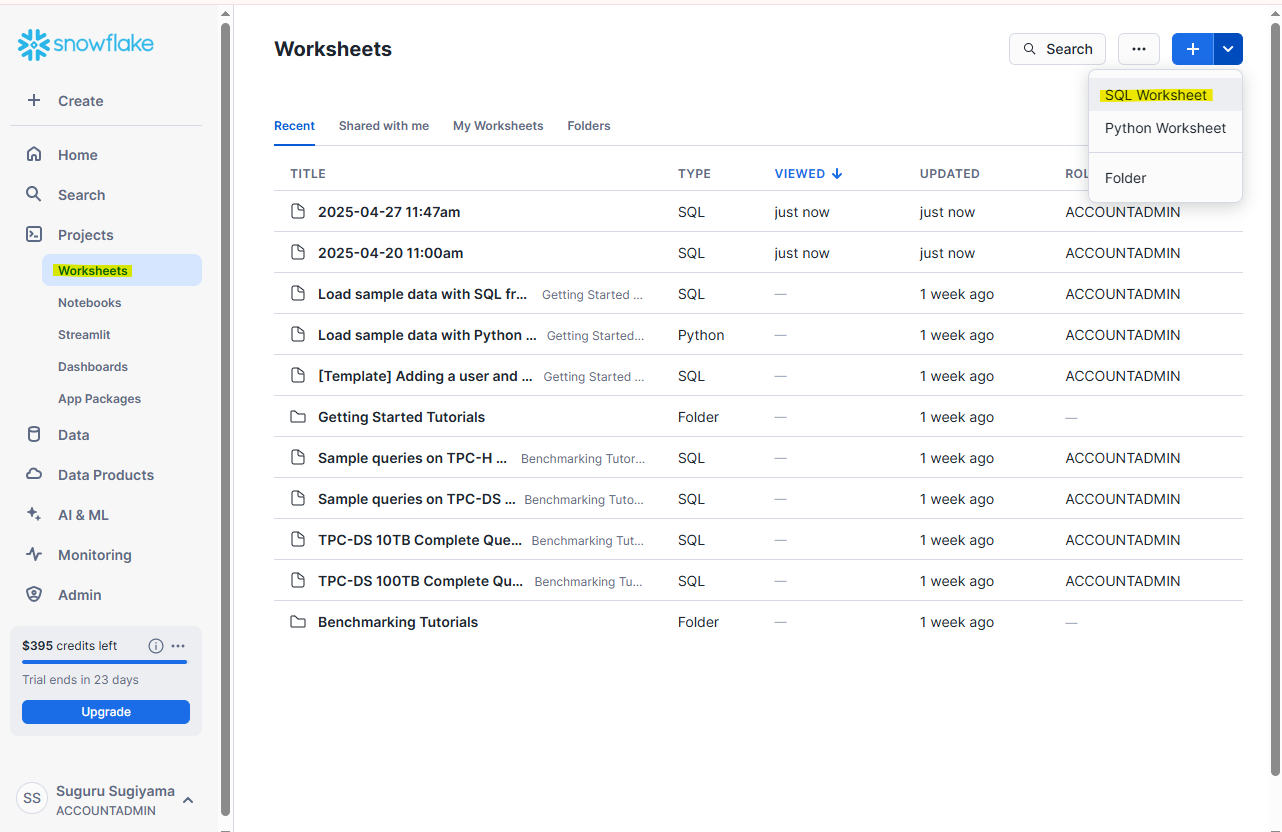Click the 'Python' type cell
Viewport: 1282px width, 832px height.
(701, 335)
